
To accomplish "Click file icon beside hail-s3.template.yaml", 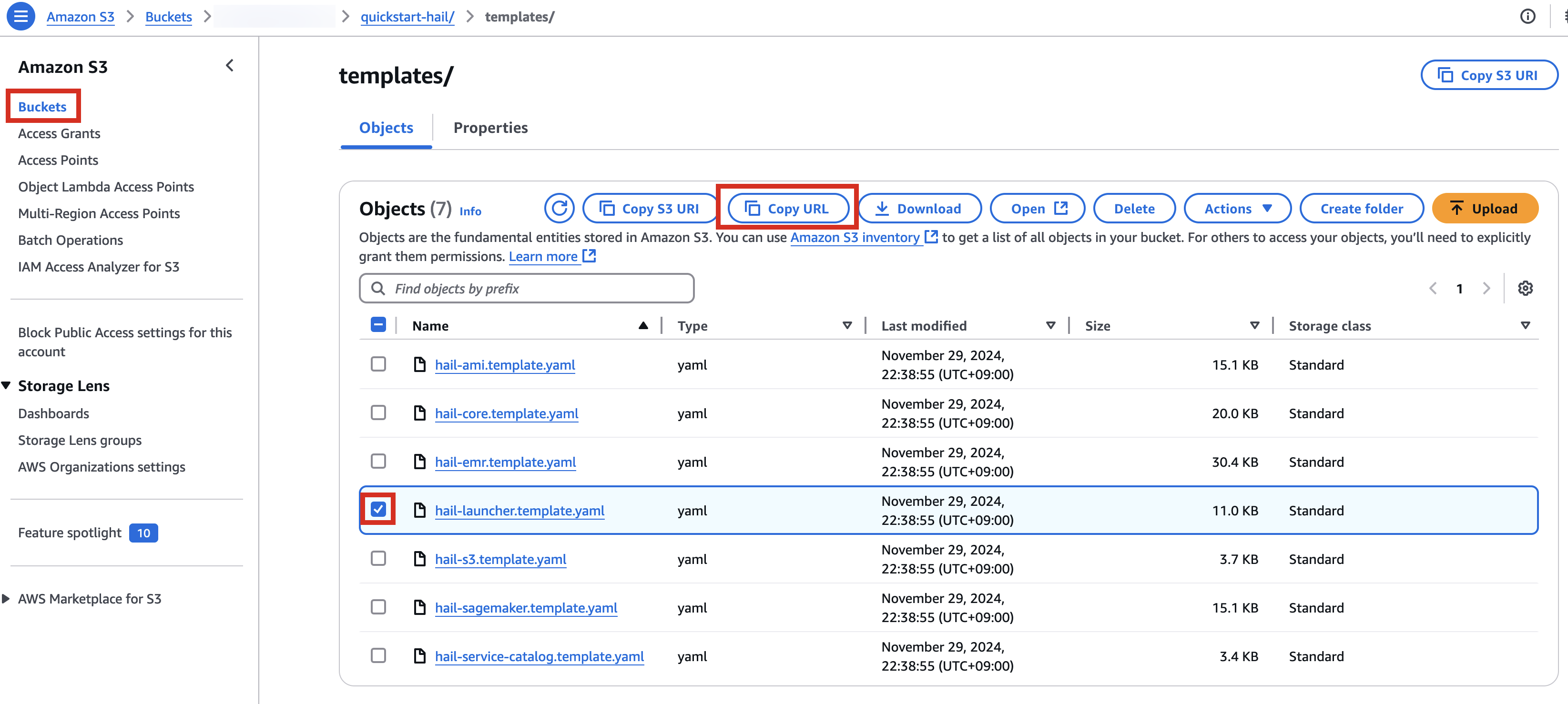I will 419,559.
